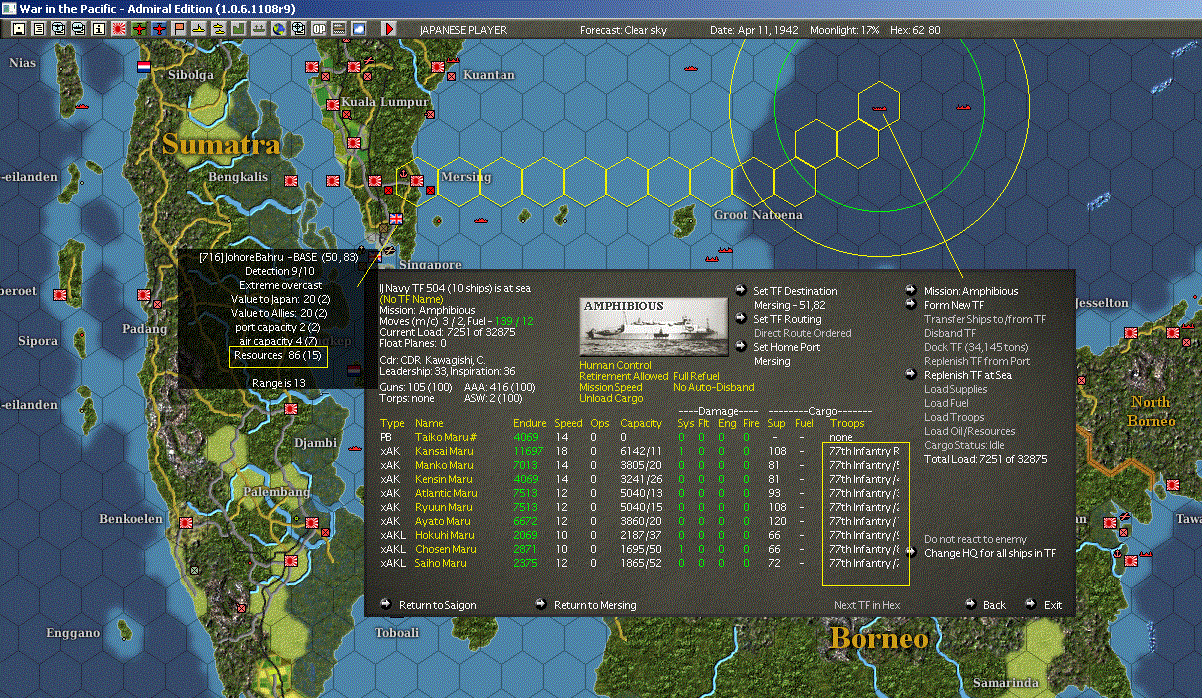Click the third toolbar icon showing stacked screens
1202x698 pixels.
[59, 30]
